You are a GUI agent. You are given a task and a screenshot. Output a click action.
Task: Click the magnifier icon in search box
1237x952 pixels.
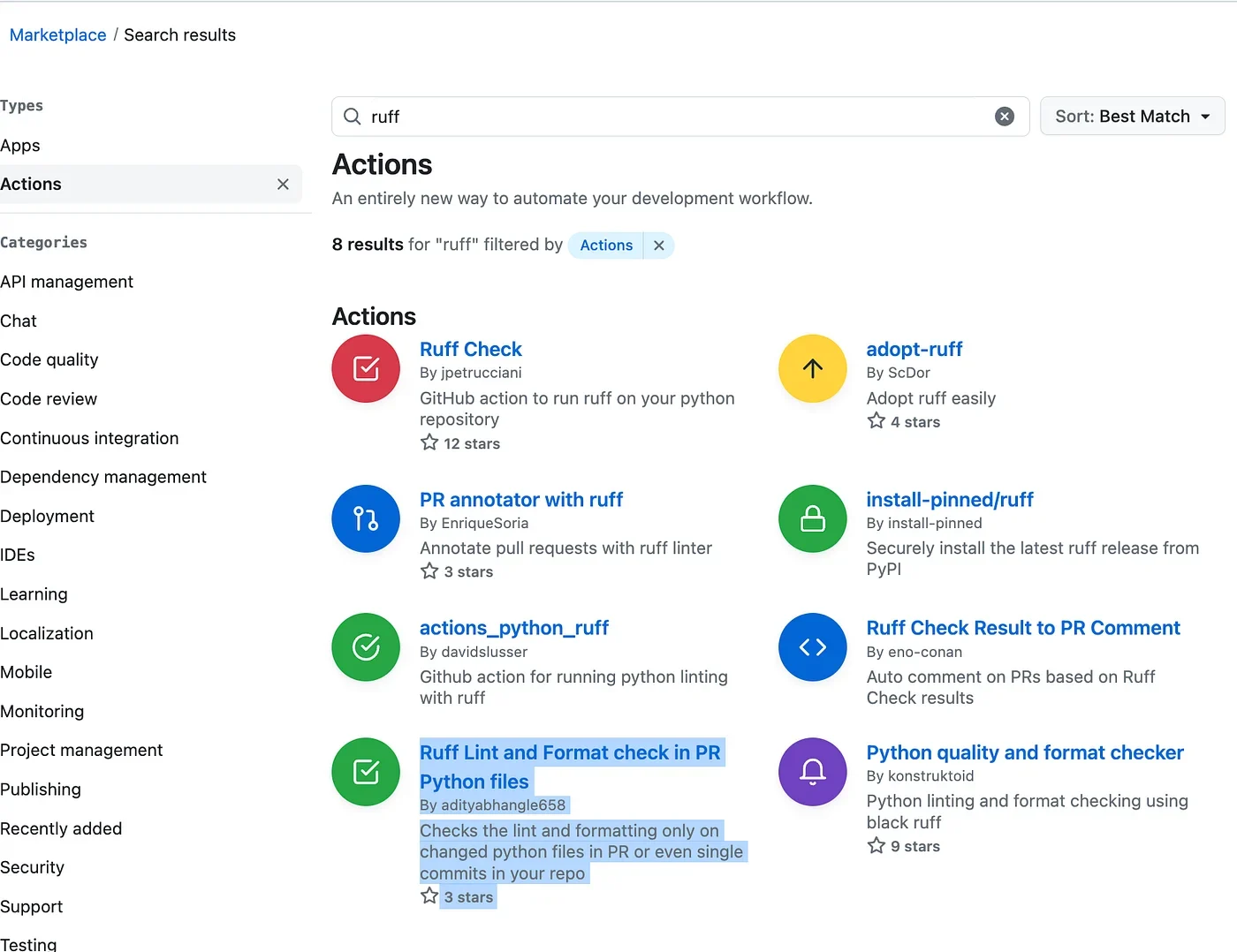[352, 117]
